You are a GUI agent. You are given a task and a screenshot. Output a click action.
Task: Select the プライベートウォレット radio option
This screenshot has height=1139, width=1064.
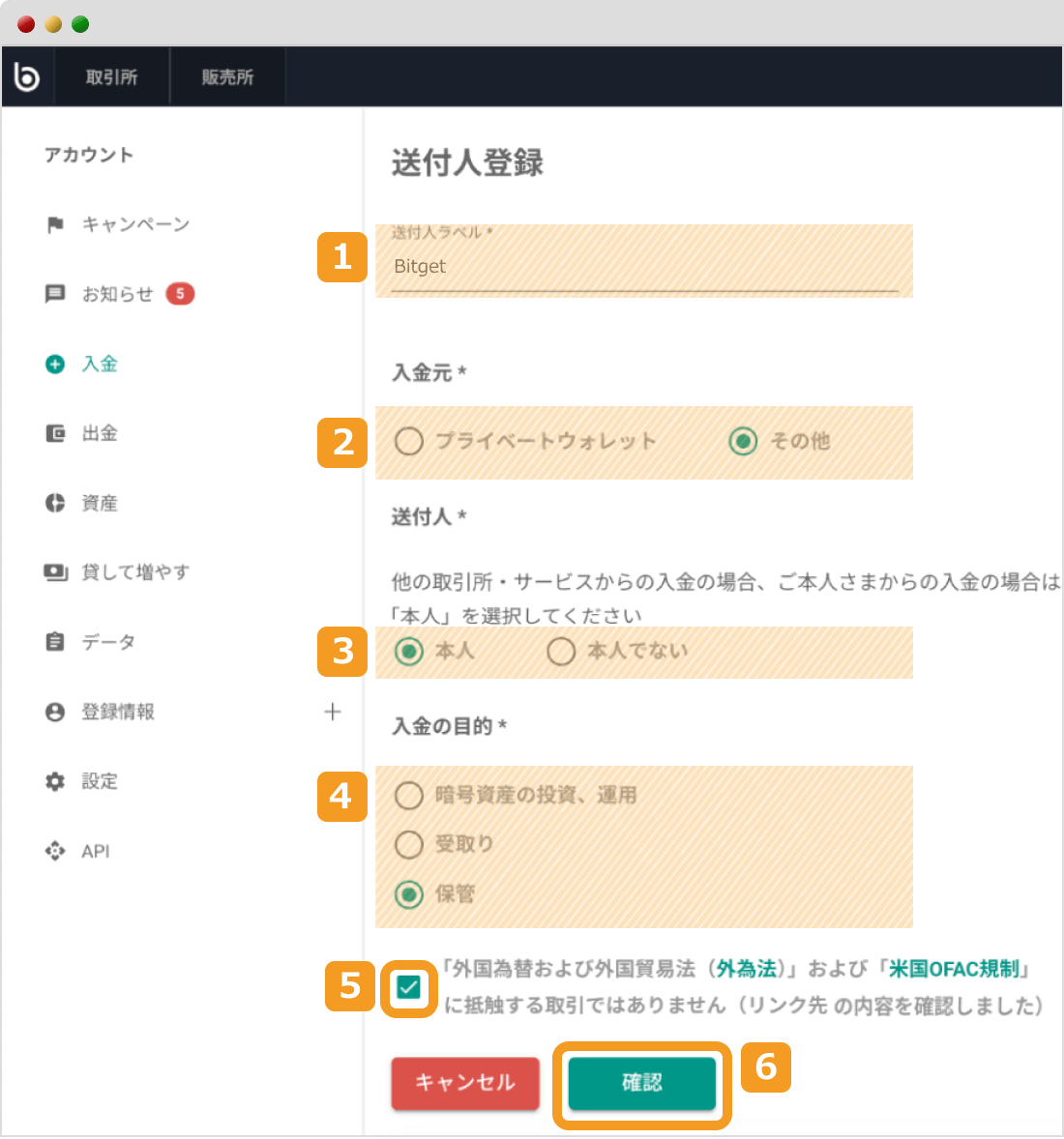click(x=409, y=441)
